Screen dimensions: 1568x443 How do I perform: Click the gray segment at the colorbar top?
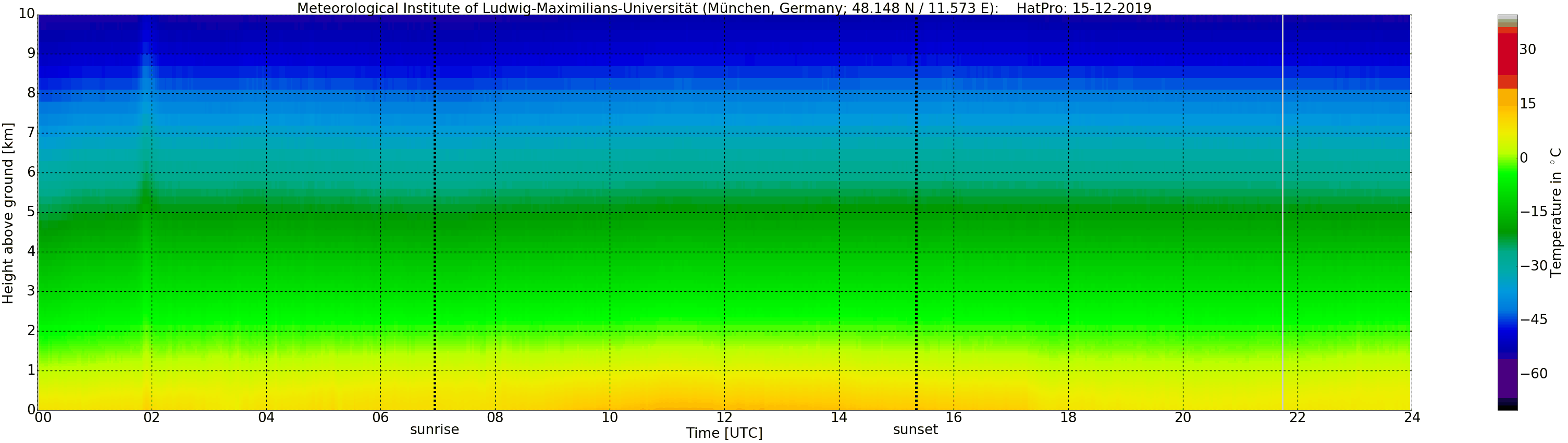tap(1507, 19)
